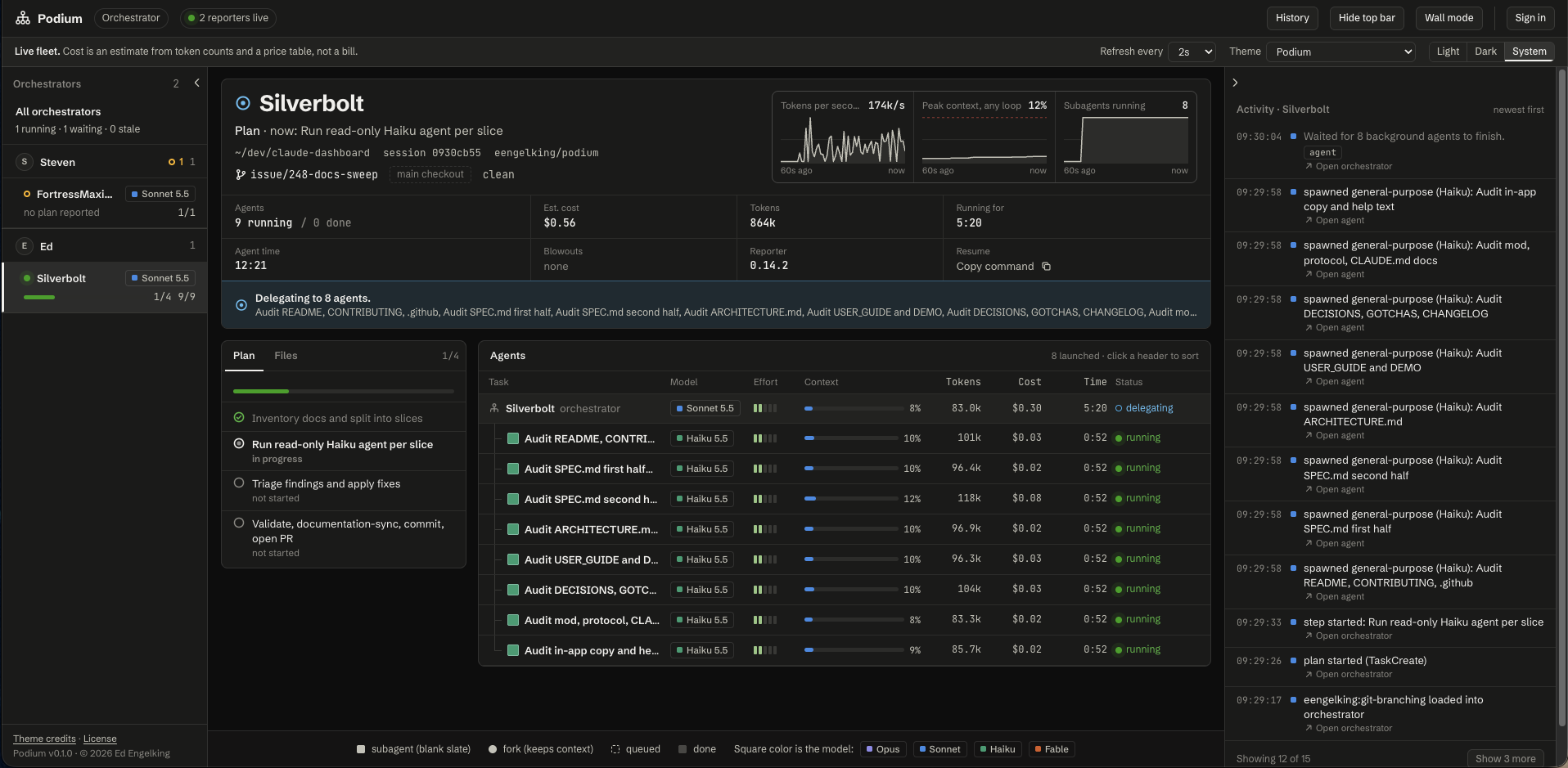Viewport: 1568px width, 768px height.
Task: Click Open agent under Audit in-app copy activity
Action: click(1335, 220)
